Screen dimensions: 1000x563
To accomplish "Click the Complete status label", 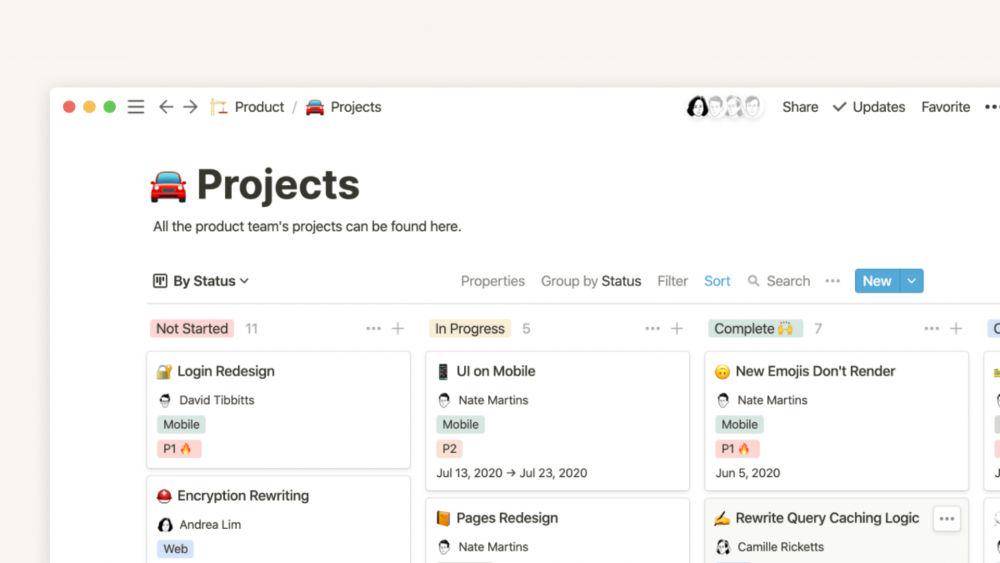I will (x=755, y=328).
